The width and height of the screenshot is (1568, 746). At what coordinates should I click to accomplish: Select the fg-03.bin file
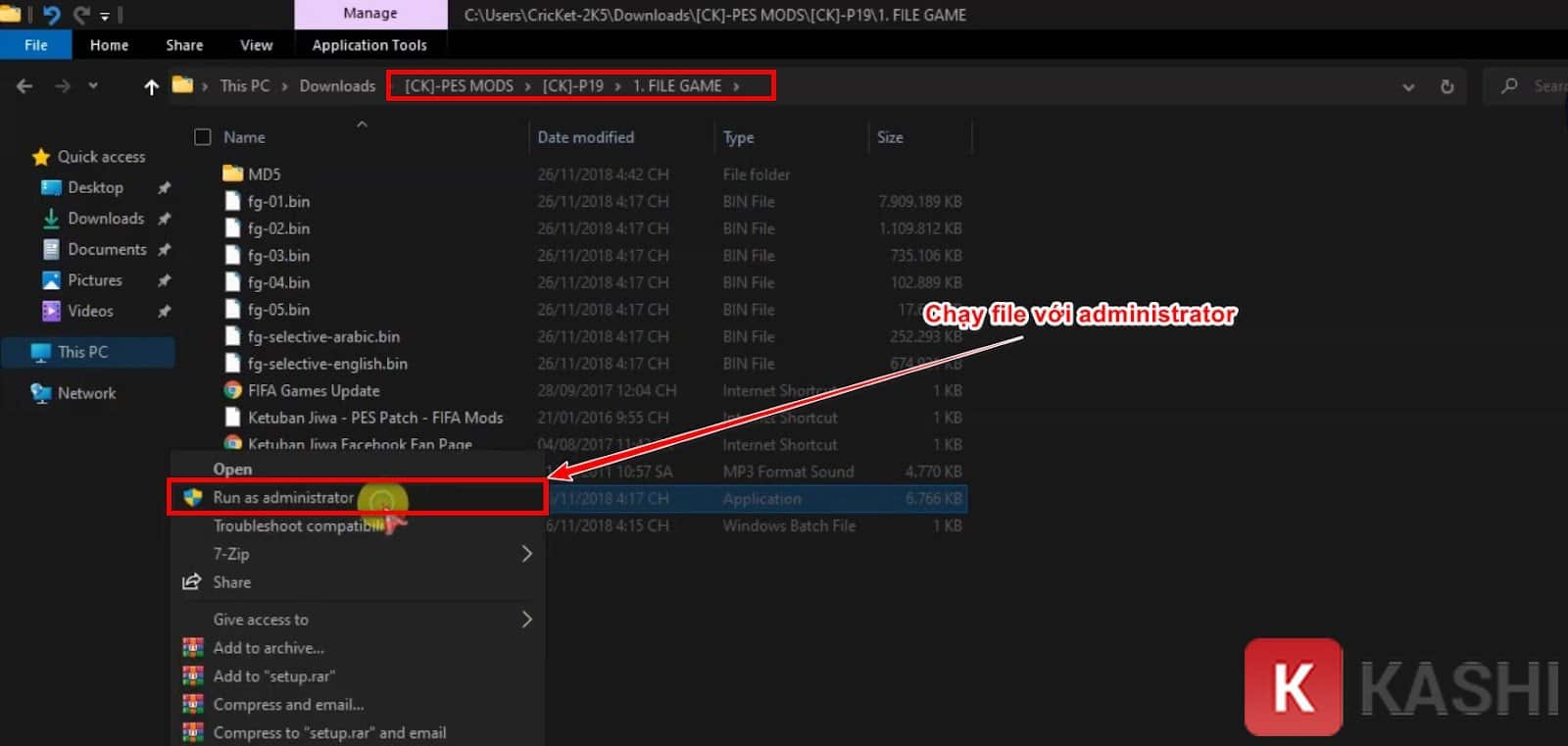[278, 255]
